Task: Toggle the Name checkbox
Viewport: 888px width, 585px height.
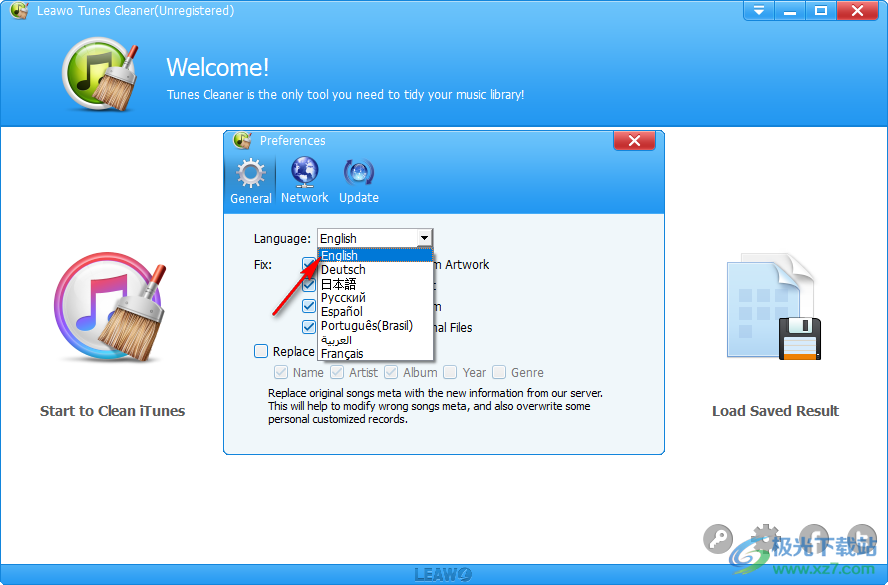Action: pyautogui.click(x=281, y=372)
